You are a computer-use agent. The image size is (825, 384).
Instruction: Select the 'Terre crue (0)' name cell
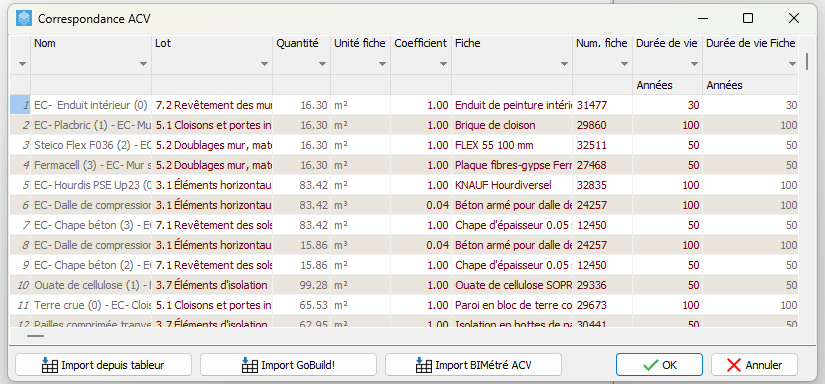(91, 305)
